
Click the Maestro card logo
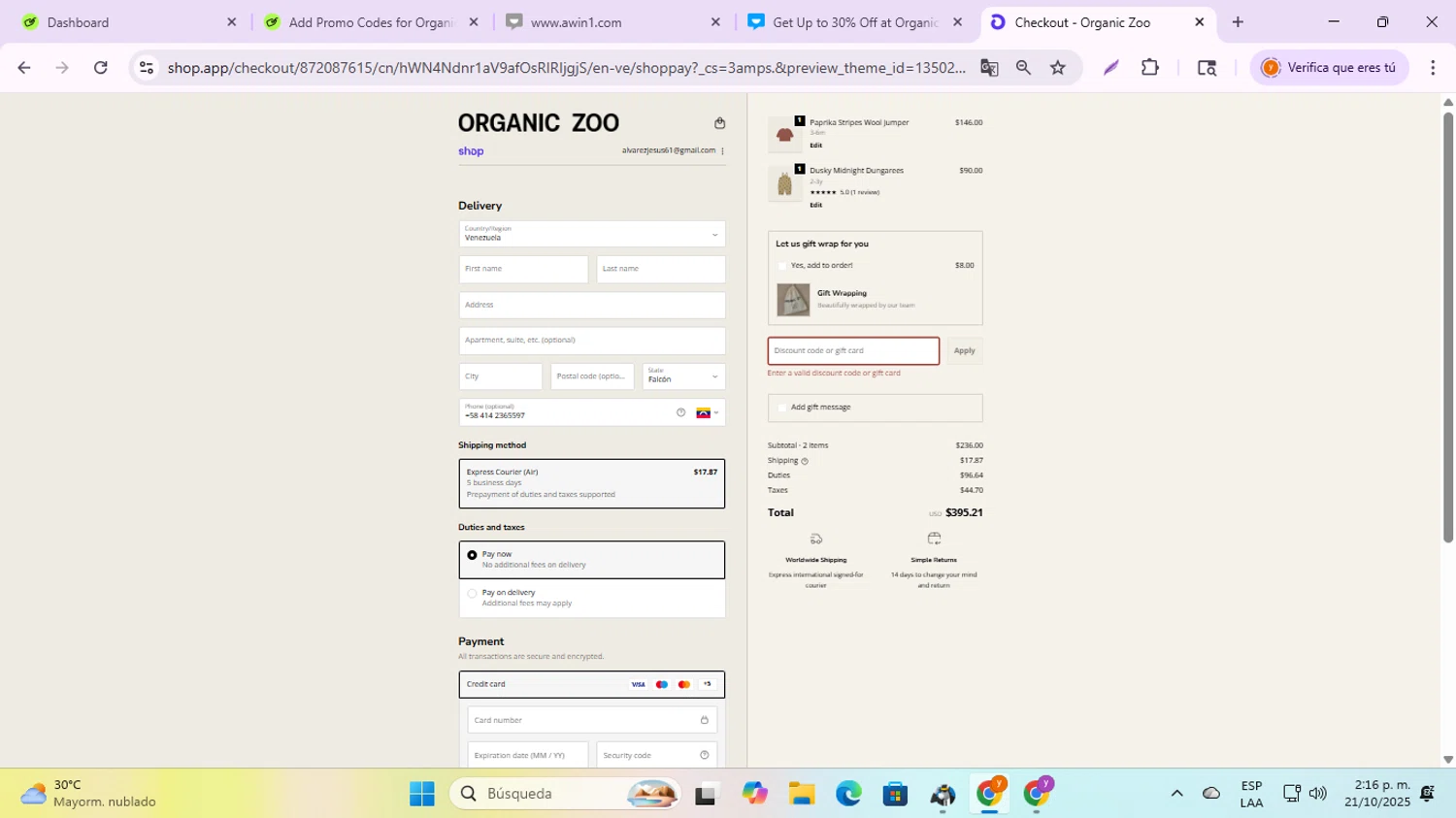pos(661,684)
